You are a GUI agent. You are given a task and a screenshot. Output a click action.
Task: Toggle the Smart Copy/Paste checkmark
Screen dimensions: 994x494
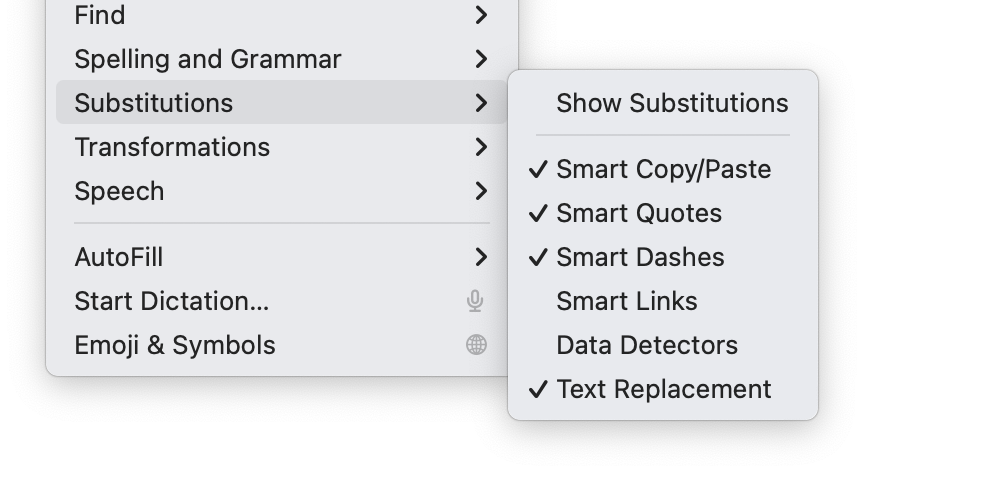[x=539, y=170]
